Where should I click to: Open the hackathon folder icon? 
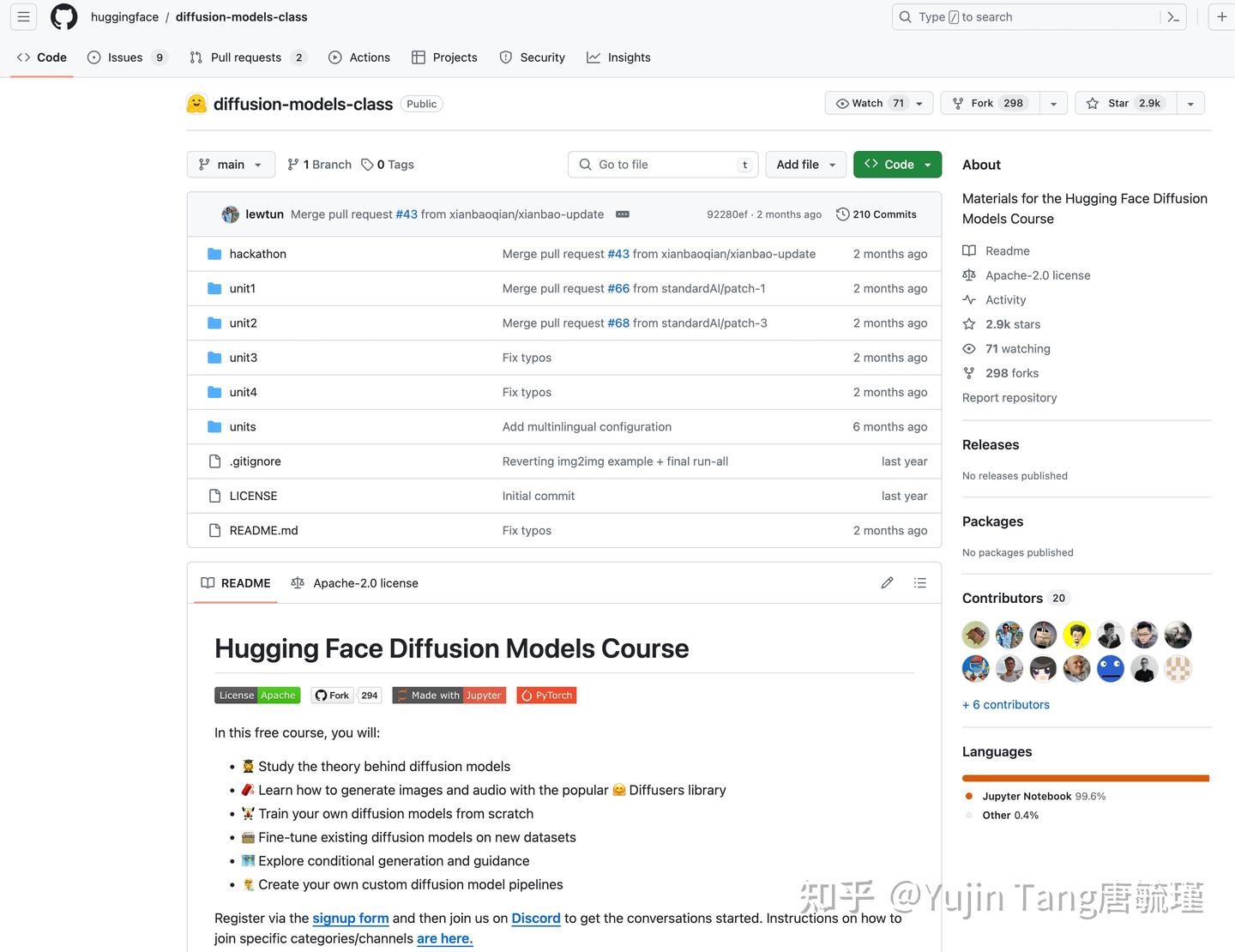tap(214, 253)
